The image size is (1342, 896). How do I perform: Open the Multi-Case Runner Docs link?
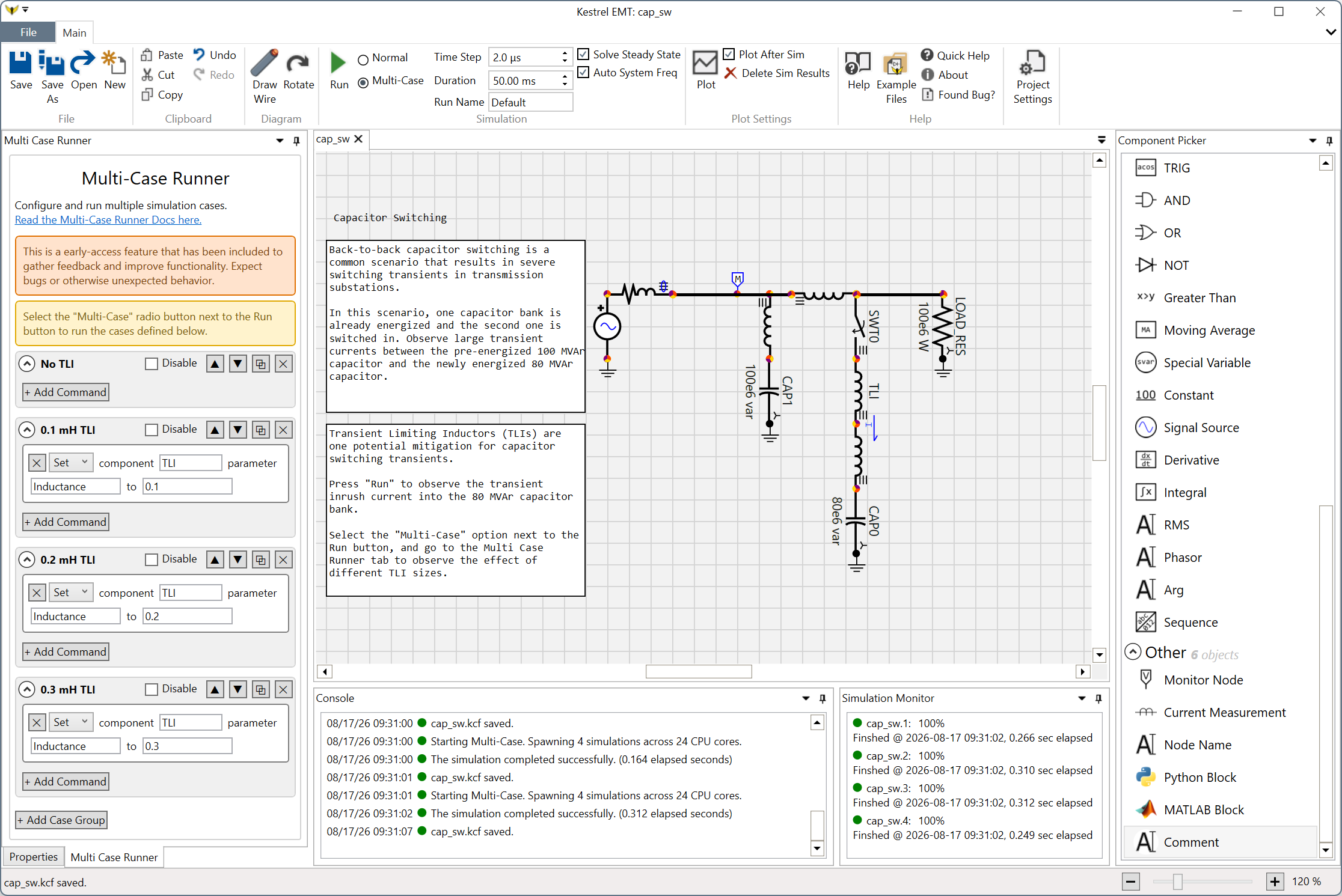[108, 220]
